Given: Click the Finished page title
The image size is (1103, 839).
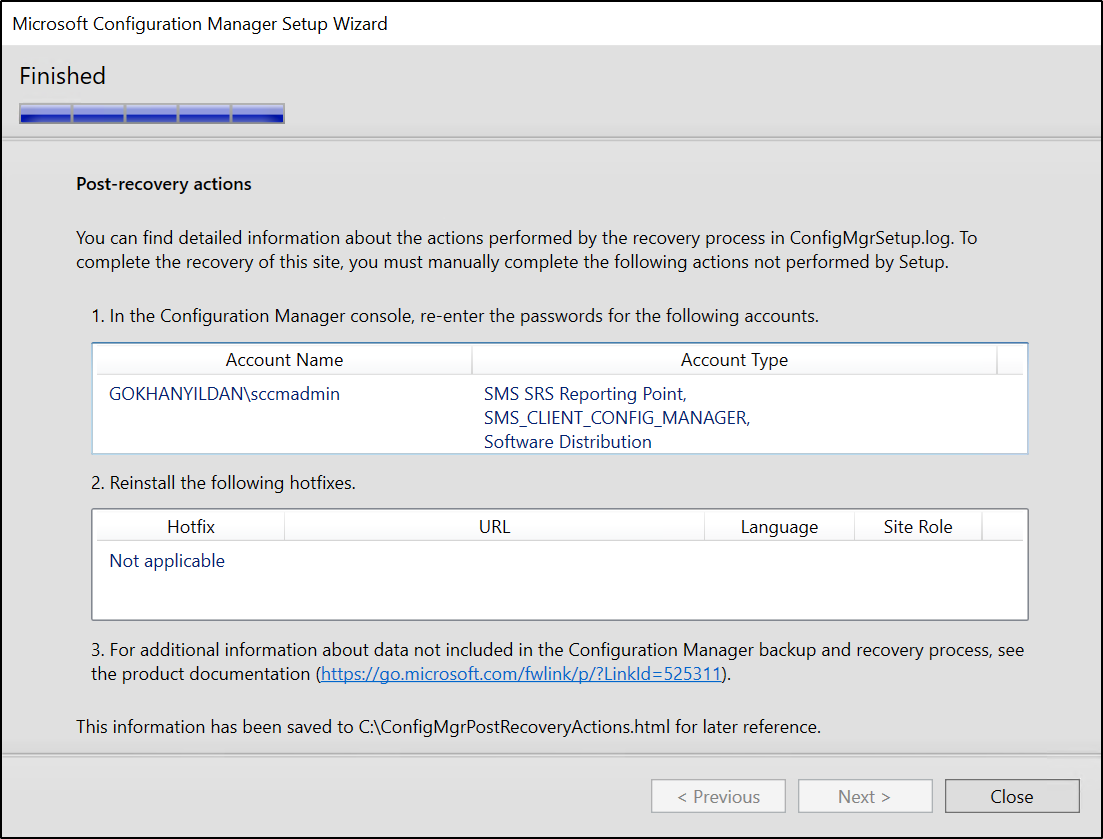Looking at the screenshot, I should 63,76.
